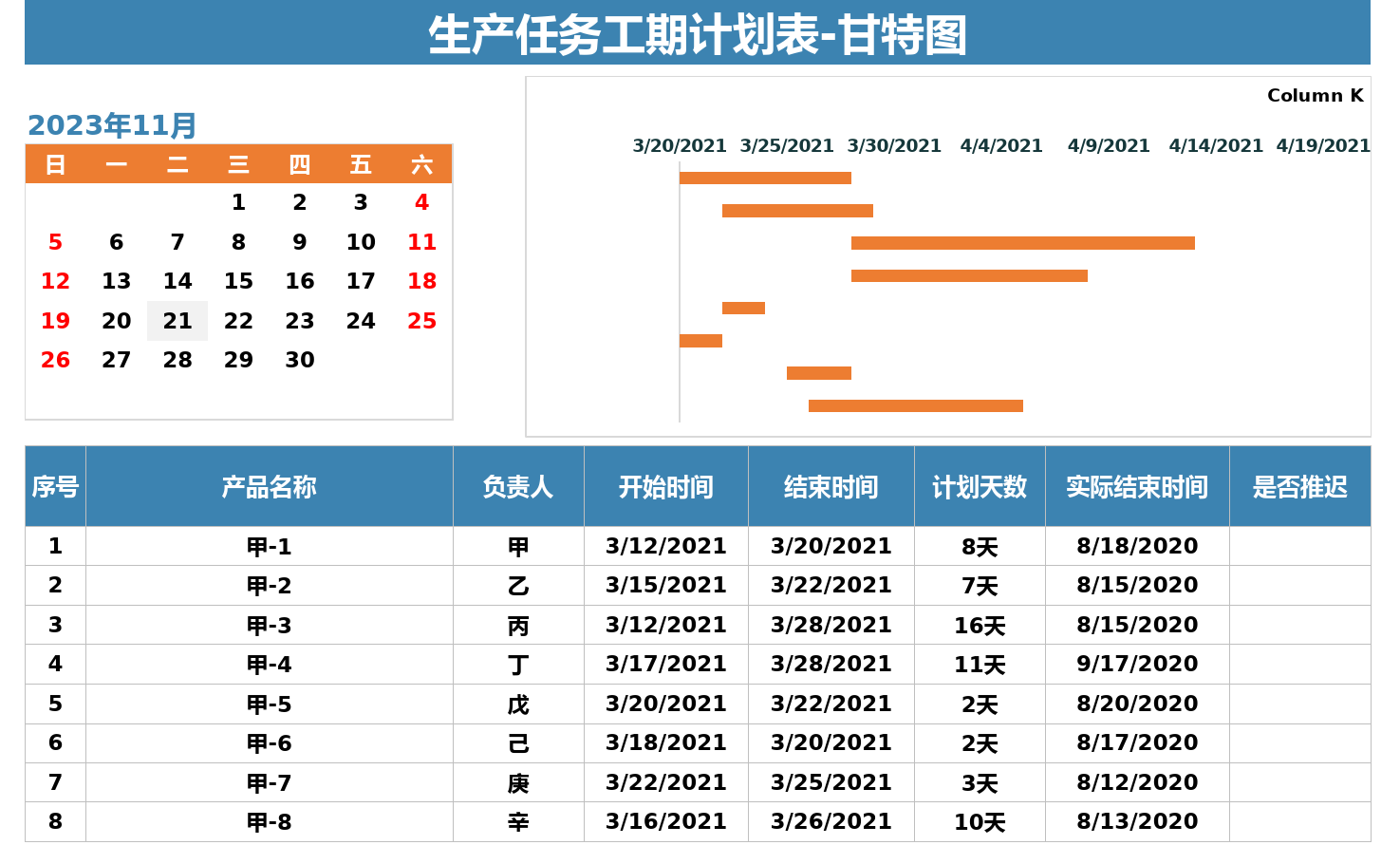Select start time 3/18/2021 cell
This screenshot has height=845, width=1400.
(x=666, y=743)
